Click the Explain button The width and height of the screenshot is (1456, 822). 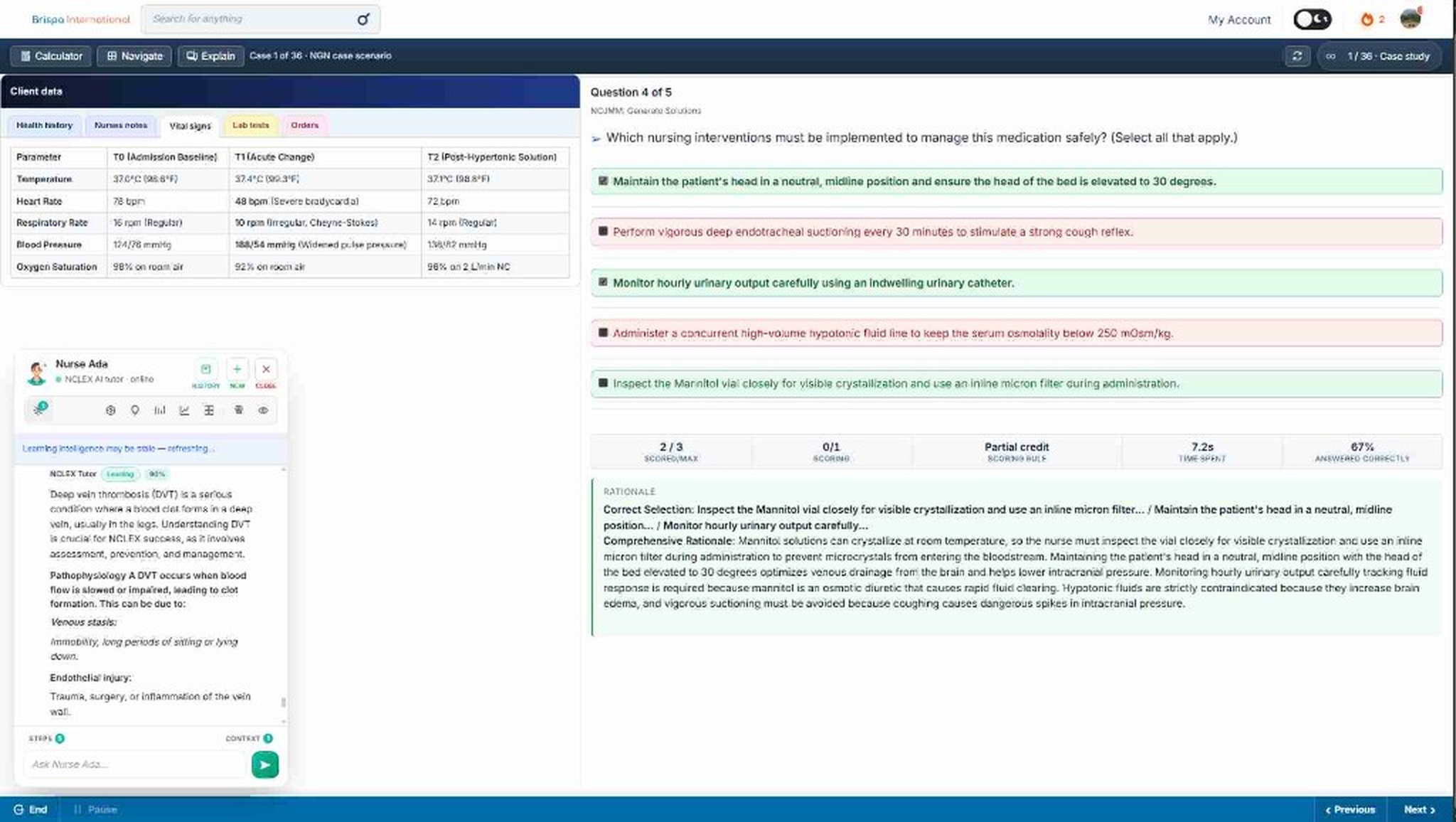tap(210, 56)
